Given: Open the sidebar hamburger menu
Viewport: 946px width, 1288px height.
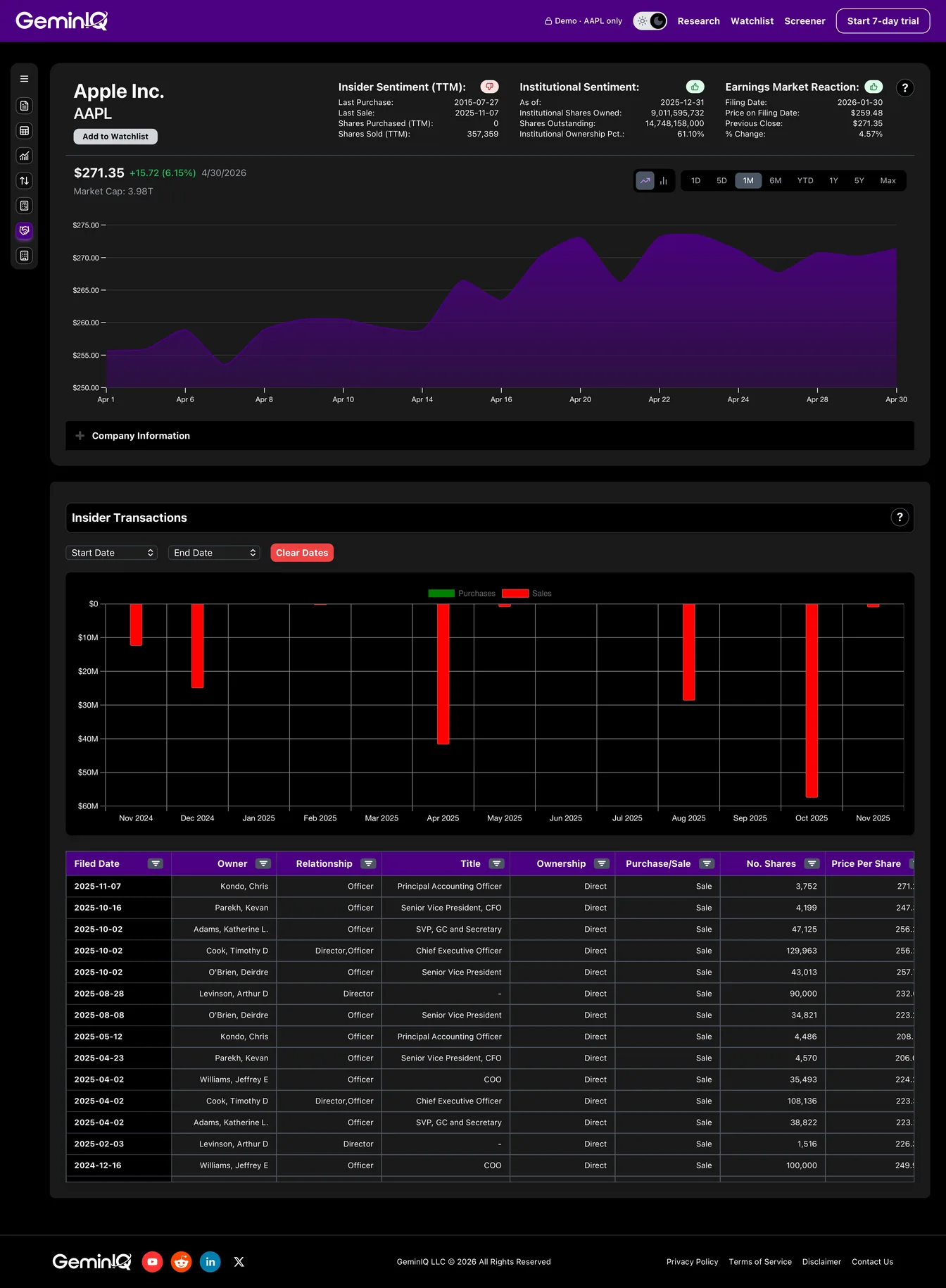Looking at the screenshot, I should (24, 79).
